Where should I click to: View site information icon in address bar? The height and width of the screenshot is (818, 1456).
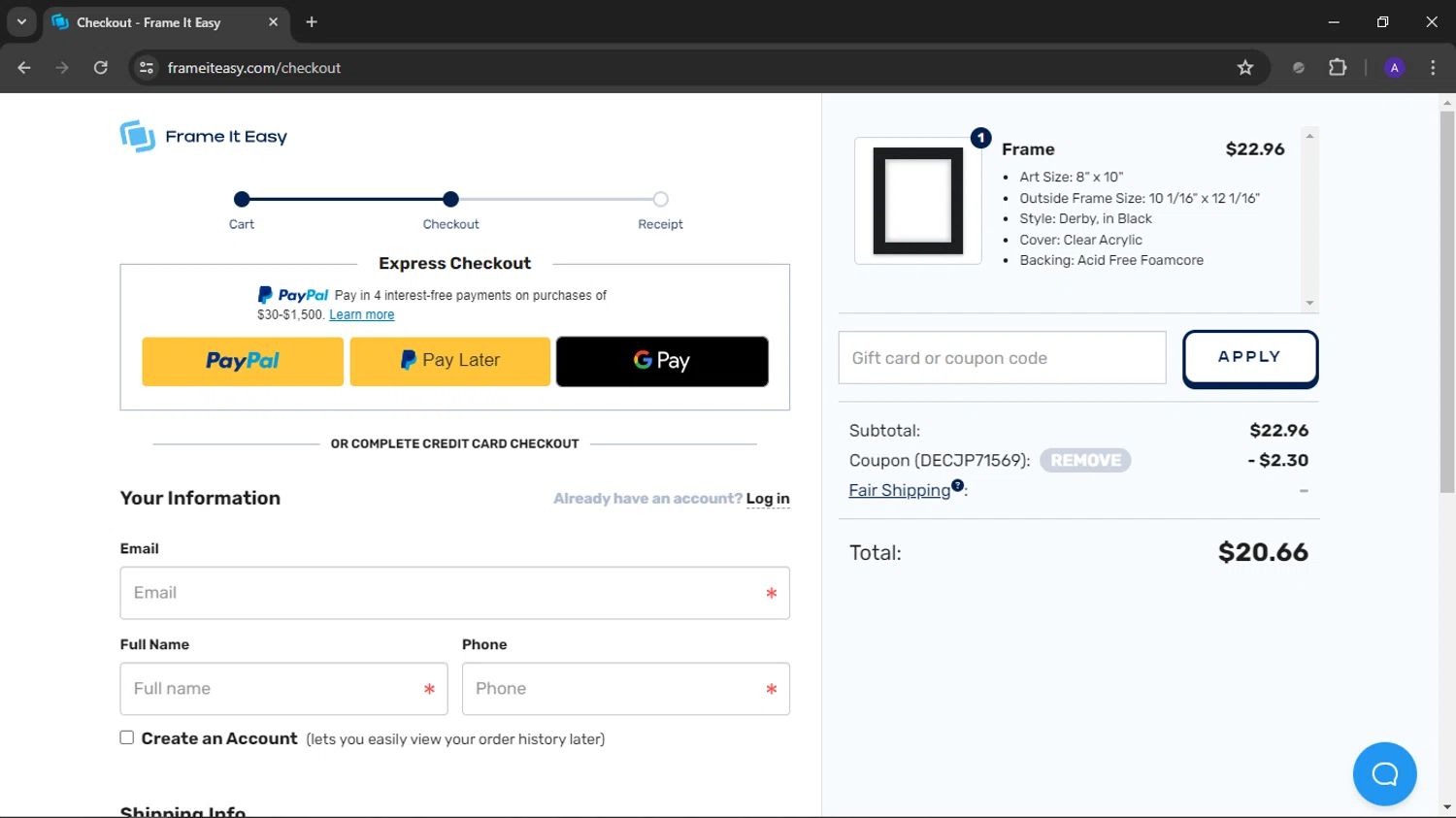[x=147, y=68]
